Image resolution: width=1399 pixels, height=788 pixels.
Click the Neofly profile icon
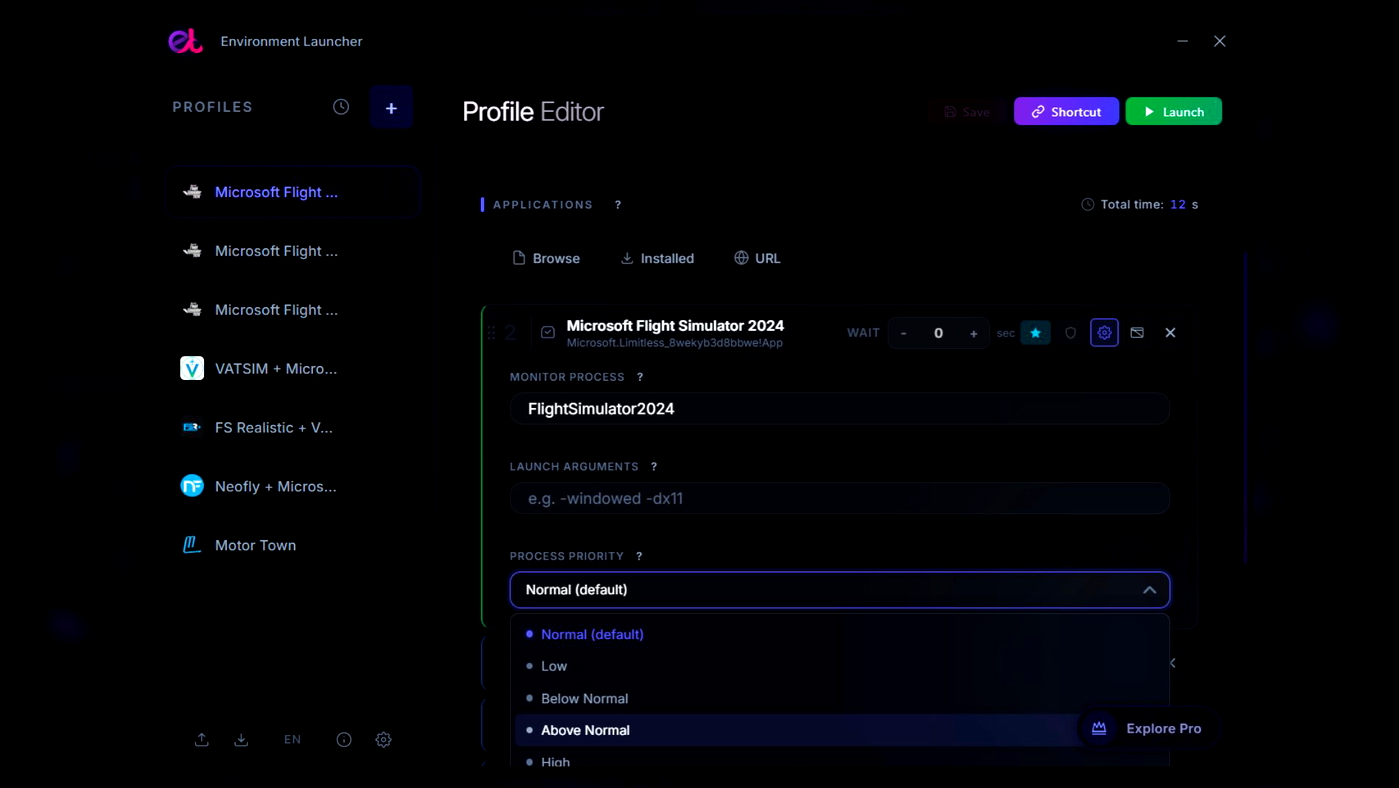192,486
